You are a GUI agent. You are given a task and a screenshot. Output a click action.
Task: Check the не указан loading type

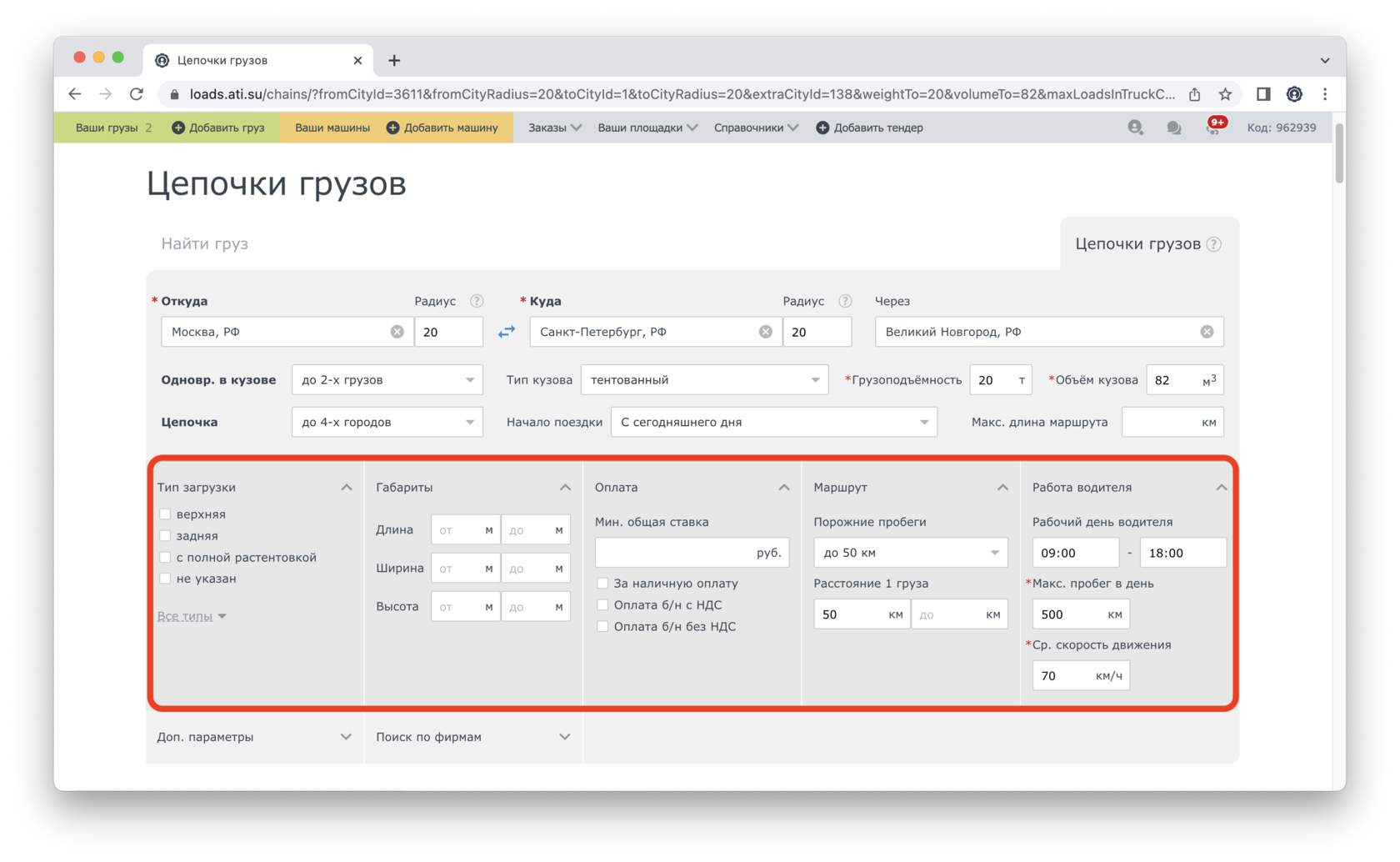pyautogui.click(x=165, y=579)
